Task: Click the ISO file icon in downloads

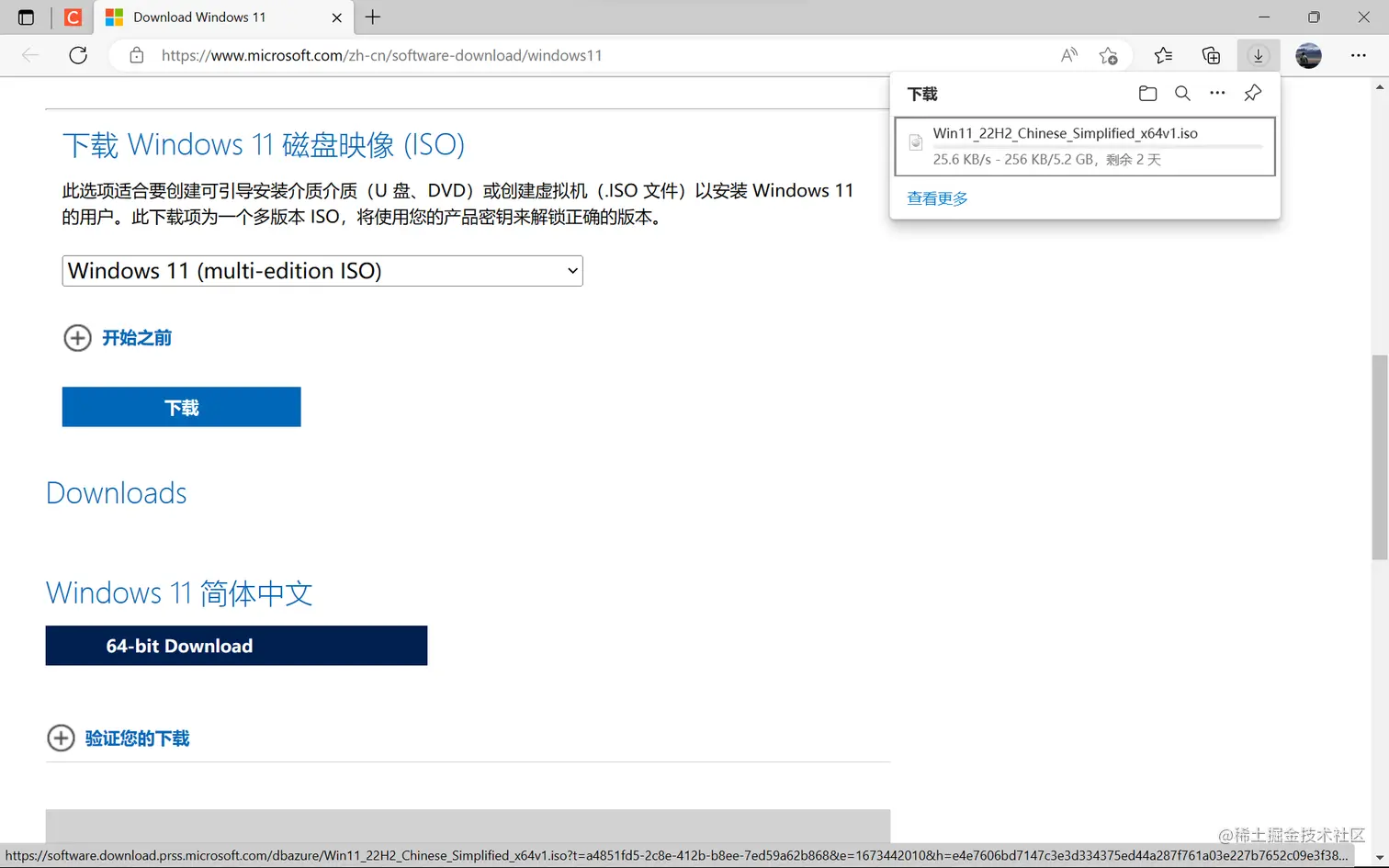Action: 915,142
